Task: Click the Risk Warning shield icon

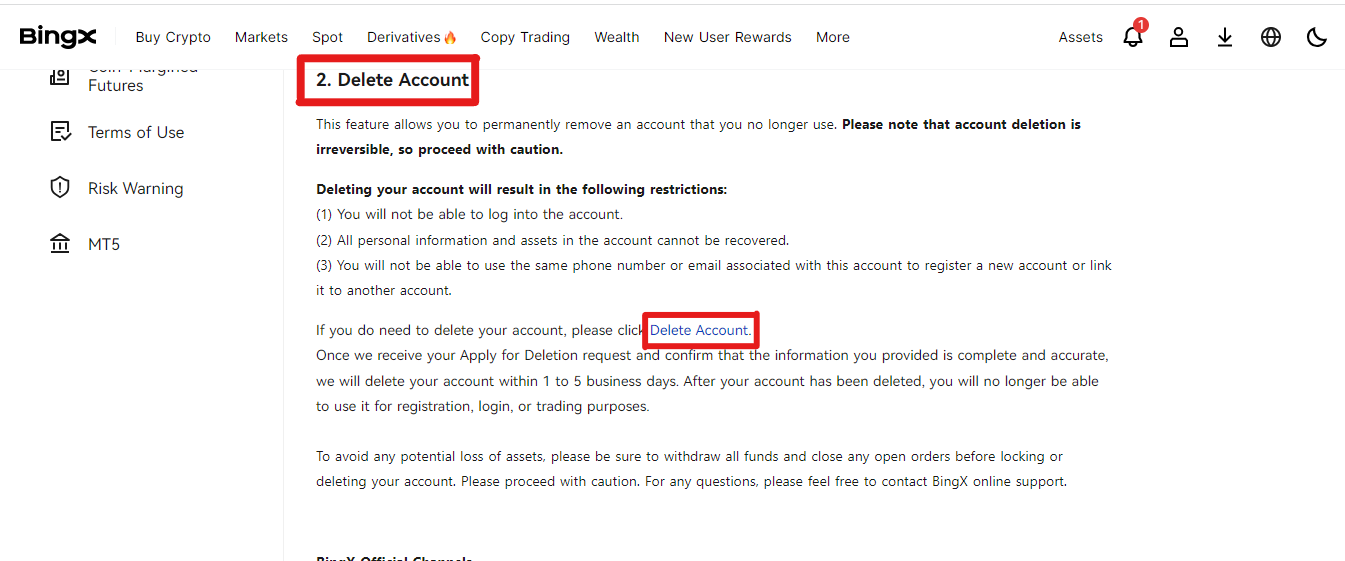Action: pos(60,188)
